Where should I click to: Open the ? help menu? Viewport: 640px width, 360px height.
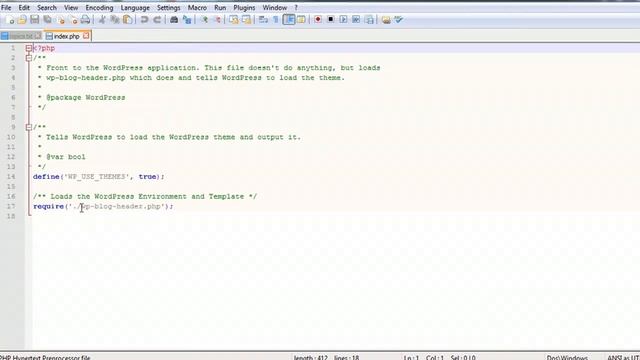296,8
